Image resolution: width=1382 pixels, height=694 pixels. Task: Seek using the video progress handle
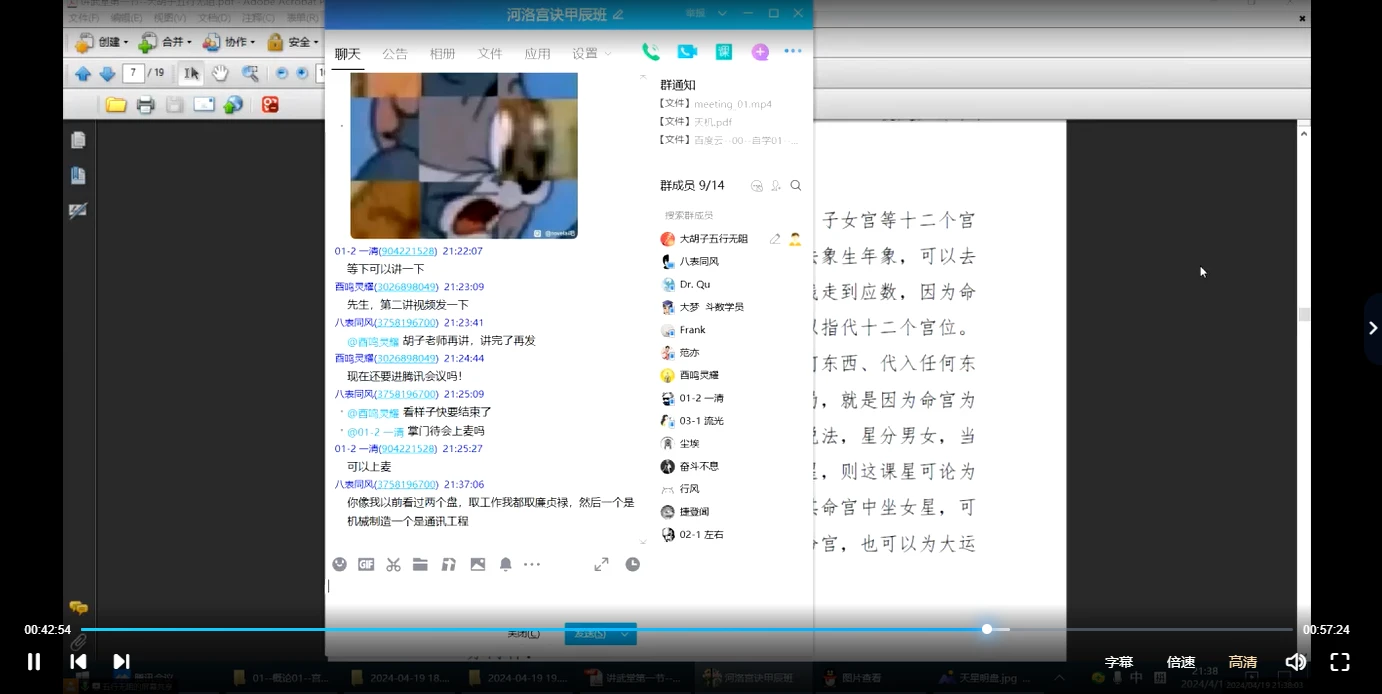coord(987,629)
